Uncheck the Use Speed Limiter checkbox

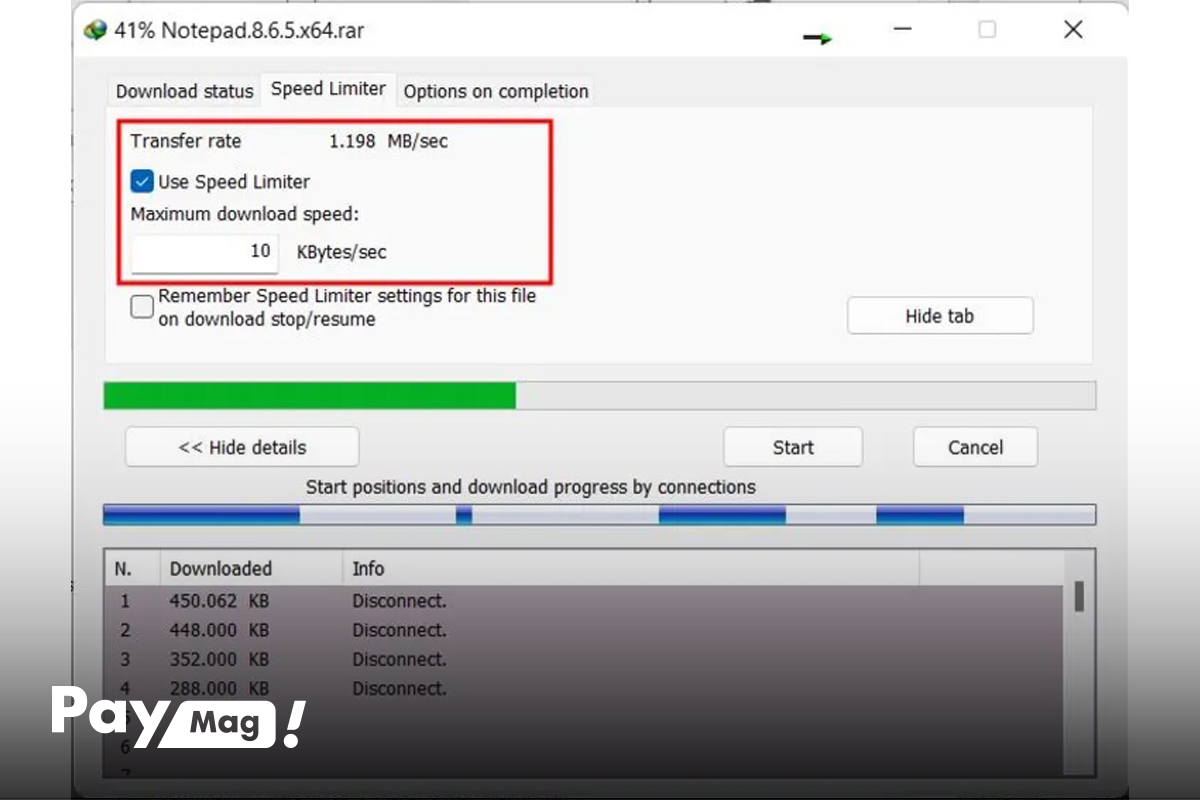pyautogui.click(x=142, y=181)
